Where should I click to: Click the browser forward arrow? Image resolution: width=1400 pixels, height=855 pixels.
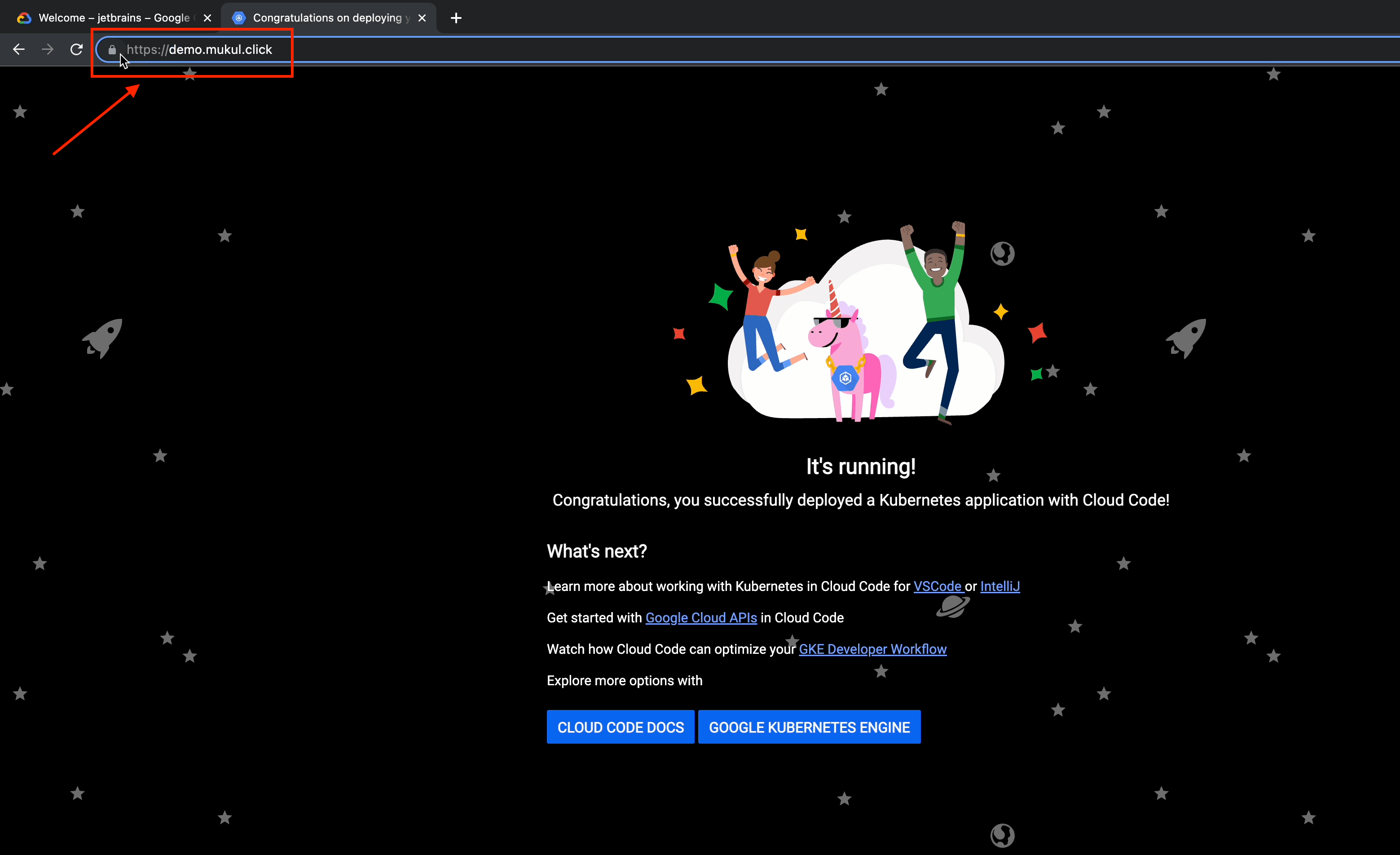tap(48, 49)
